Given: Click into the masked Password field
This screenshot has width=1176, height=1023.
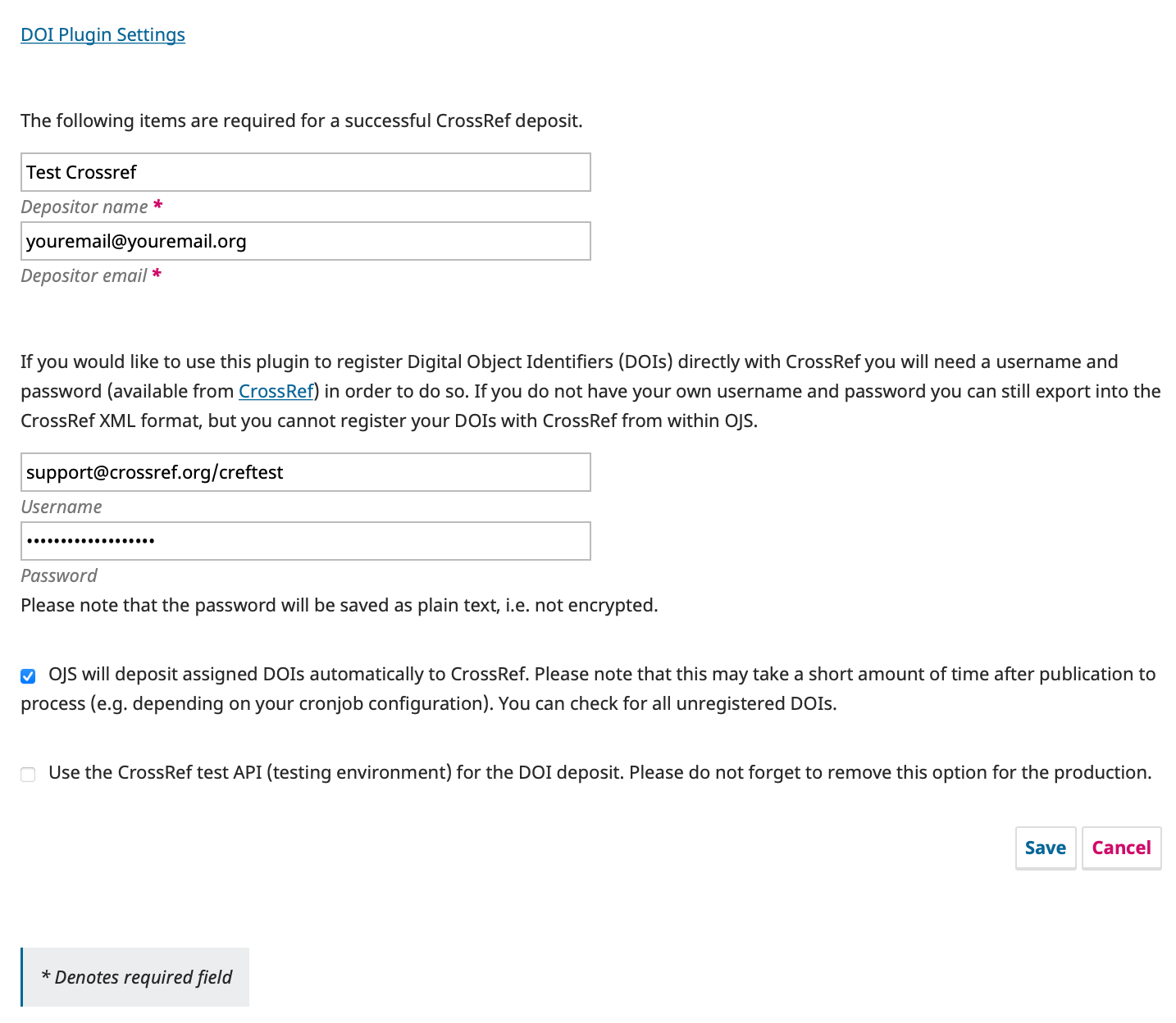Looking at the screenshot, I should 305,541.
